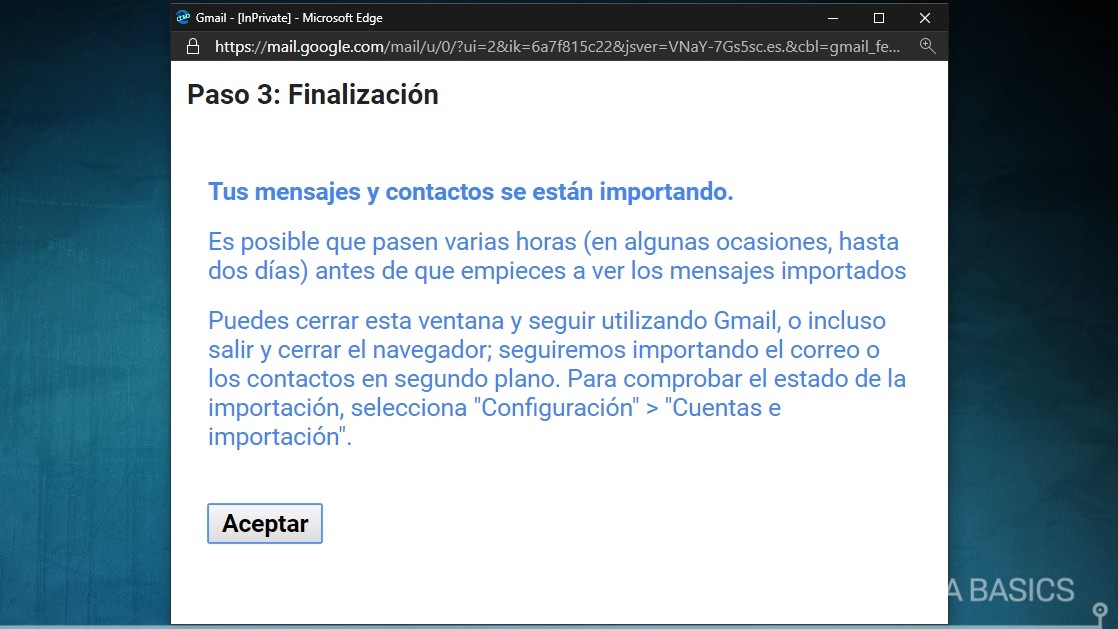Viewport: 1118px width, 629px height.
Task: Click the heading "Paso 3: Finalización"
Action: [x=312, y=94]
